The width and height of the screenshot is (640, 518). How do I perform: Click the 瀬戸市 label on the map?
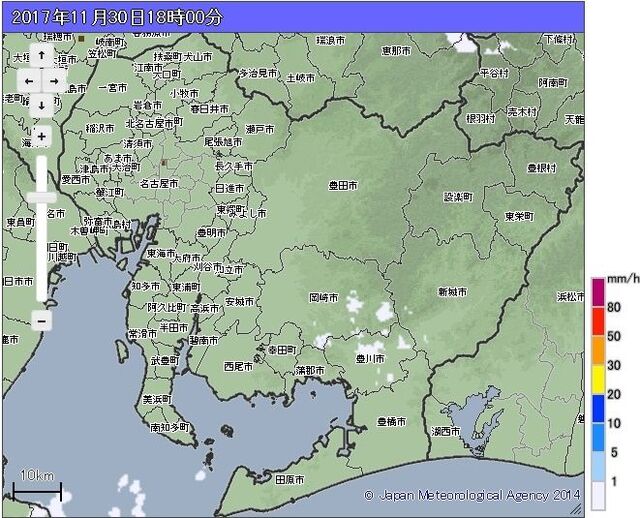click(x=260, y=129)
